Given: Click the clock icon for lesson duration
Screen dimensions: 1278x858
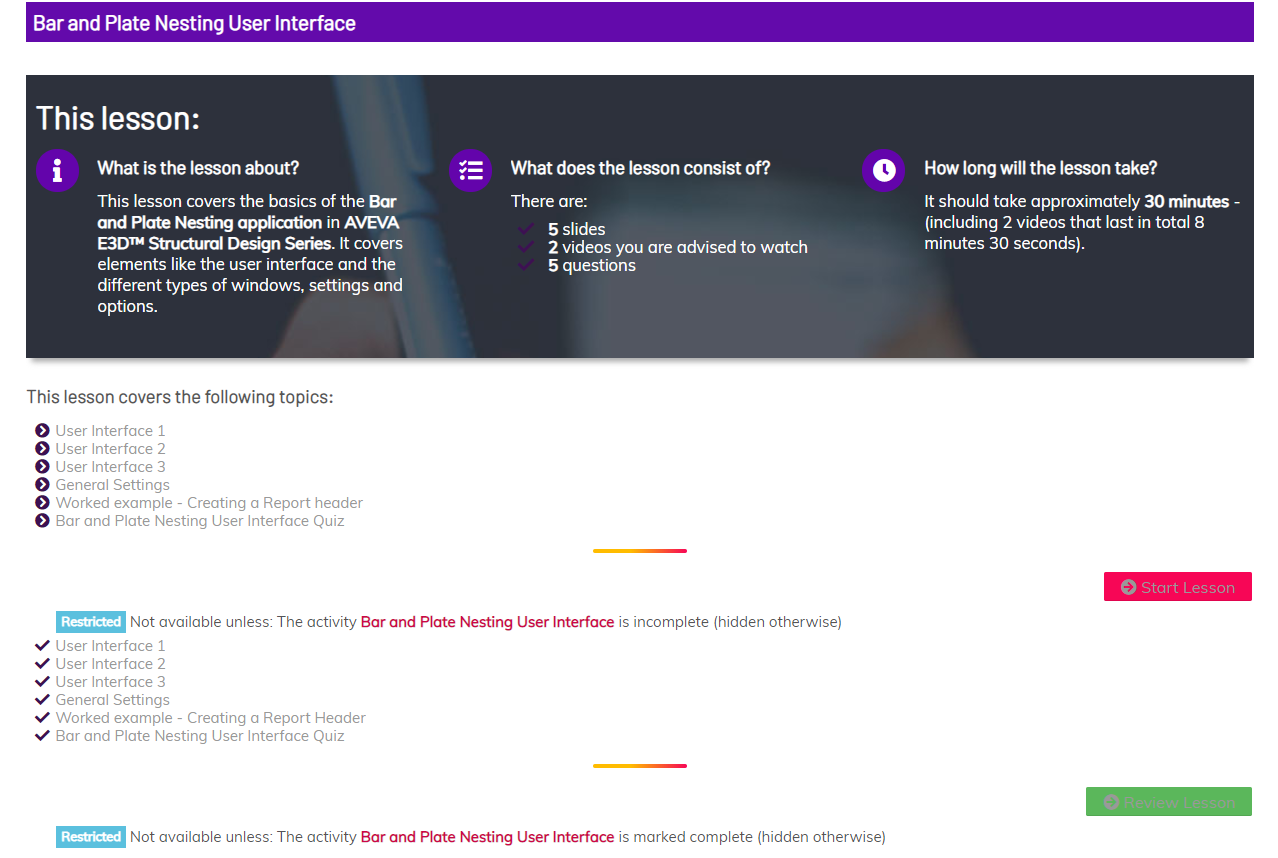Looking at the screenshot, I should (x=883, y=170).
